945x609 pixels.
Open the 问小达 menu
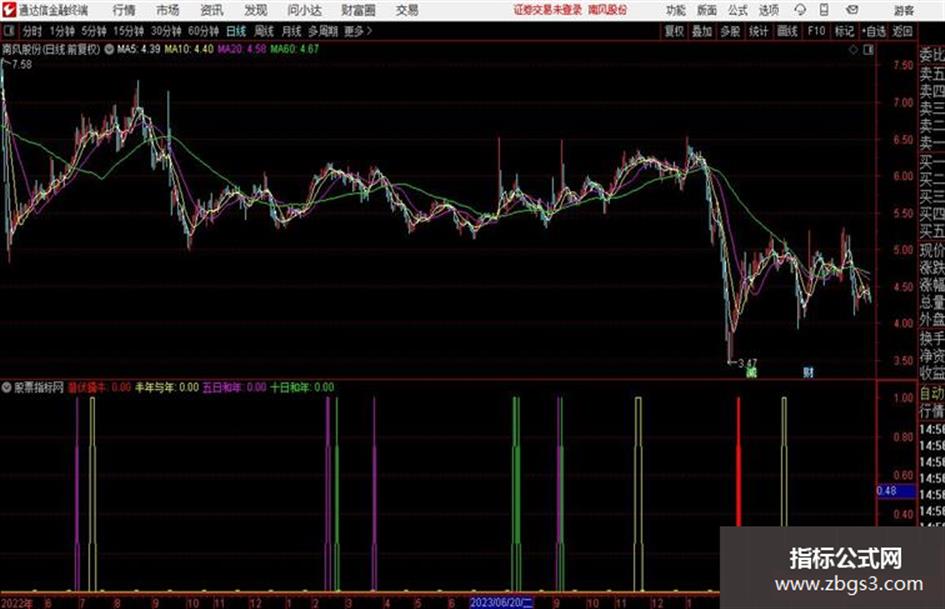(304, 10)
